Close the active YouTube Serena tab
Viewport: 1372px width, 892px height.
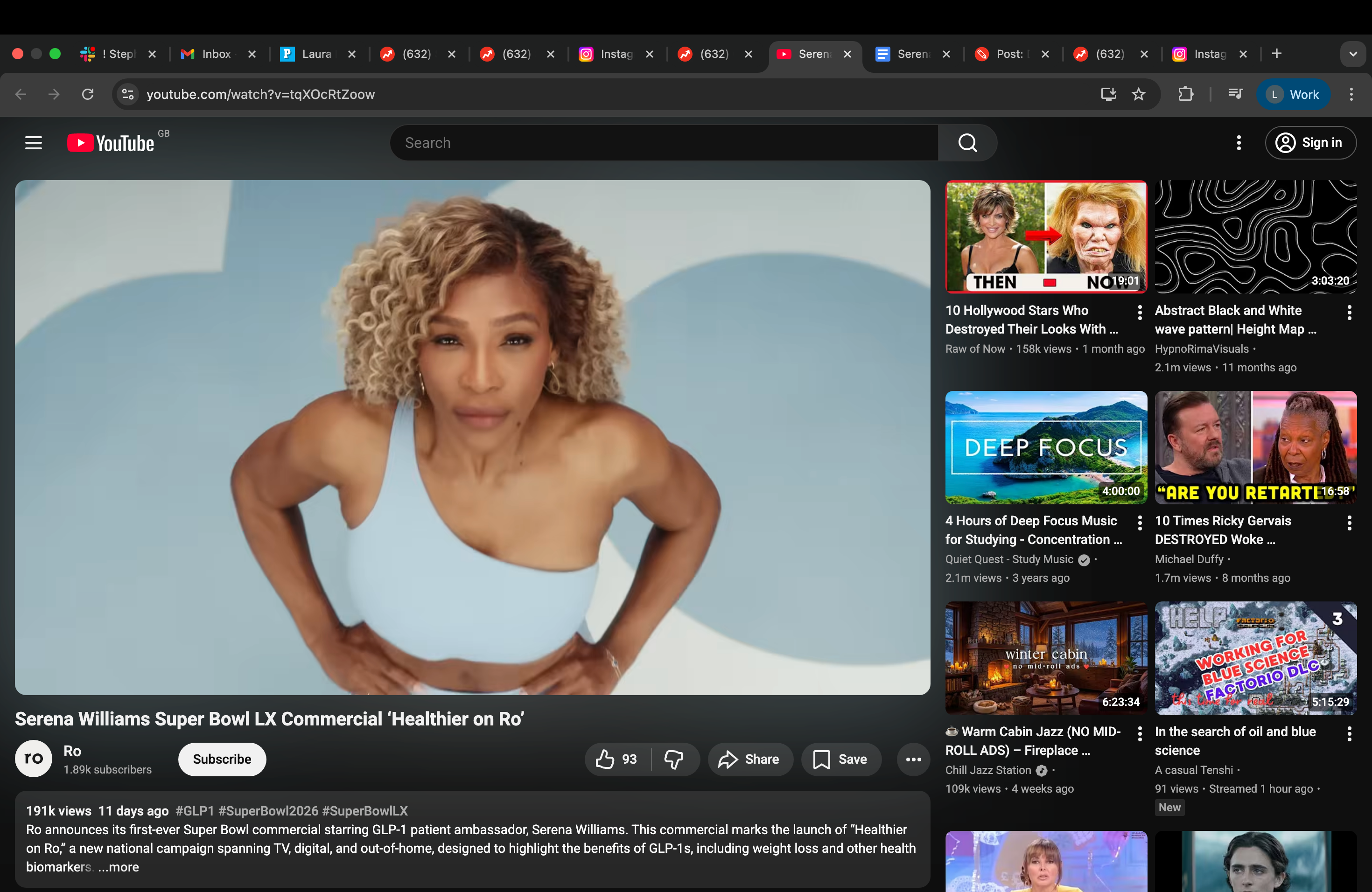point(847,54)
